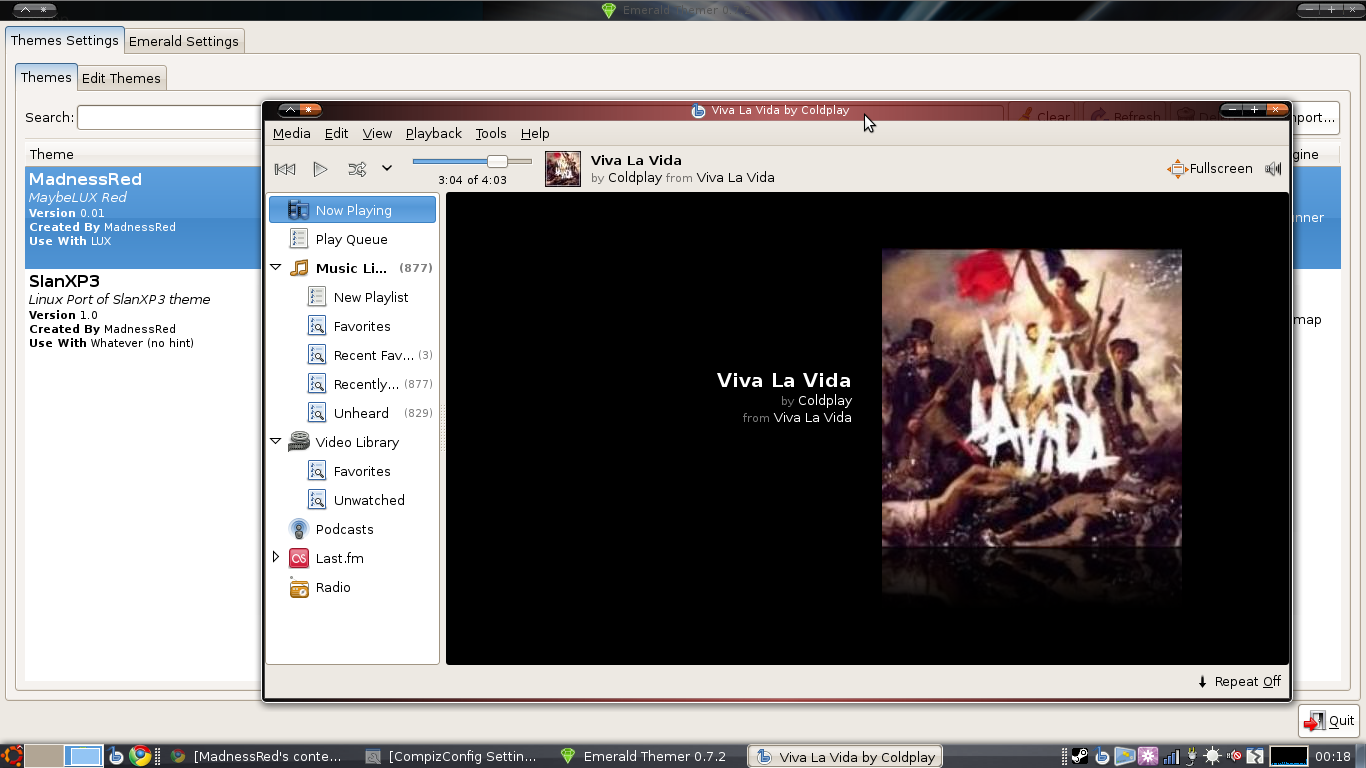Open Play Queue source

coord(352,239)
